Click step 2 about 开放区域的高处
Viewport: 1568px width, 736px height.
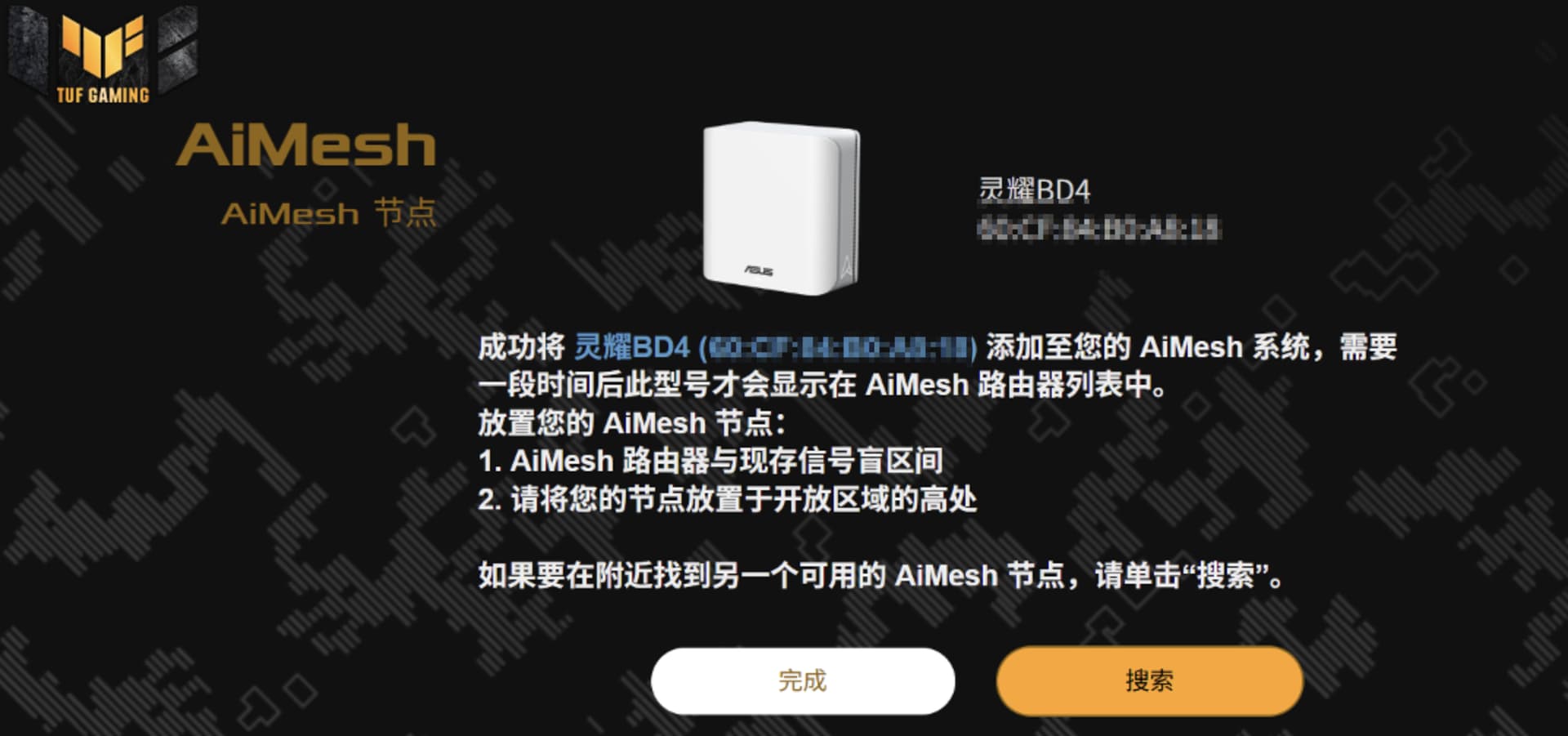tap(727, 499)
